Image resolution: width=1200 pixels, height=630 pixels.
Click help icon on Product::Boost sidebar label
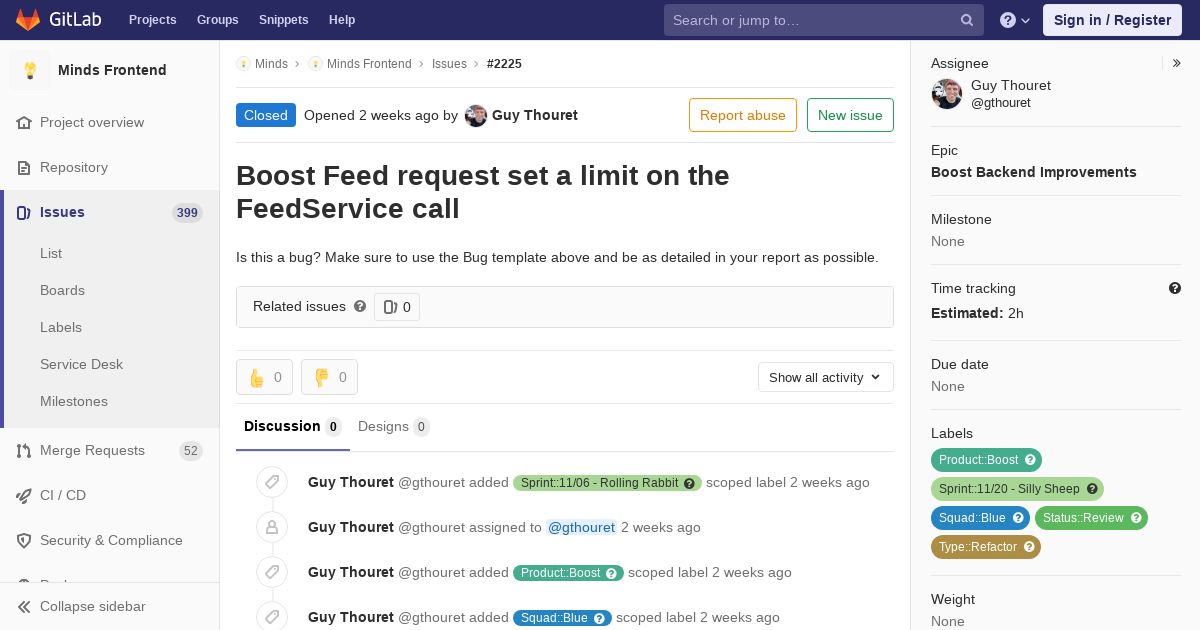pos(1030,460)
